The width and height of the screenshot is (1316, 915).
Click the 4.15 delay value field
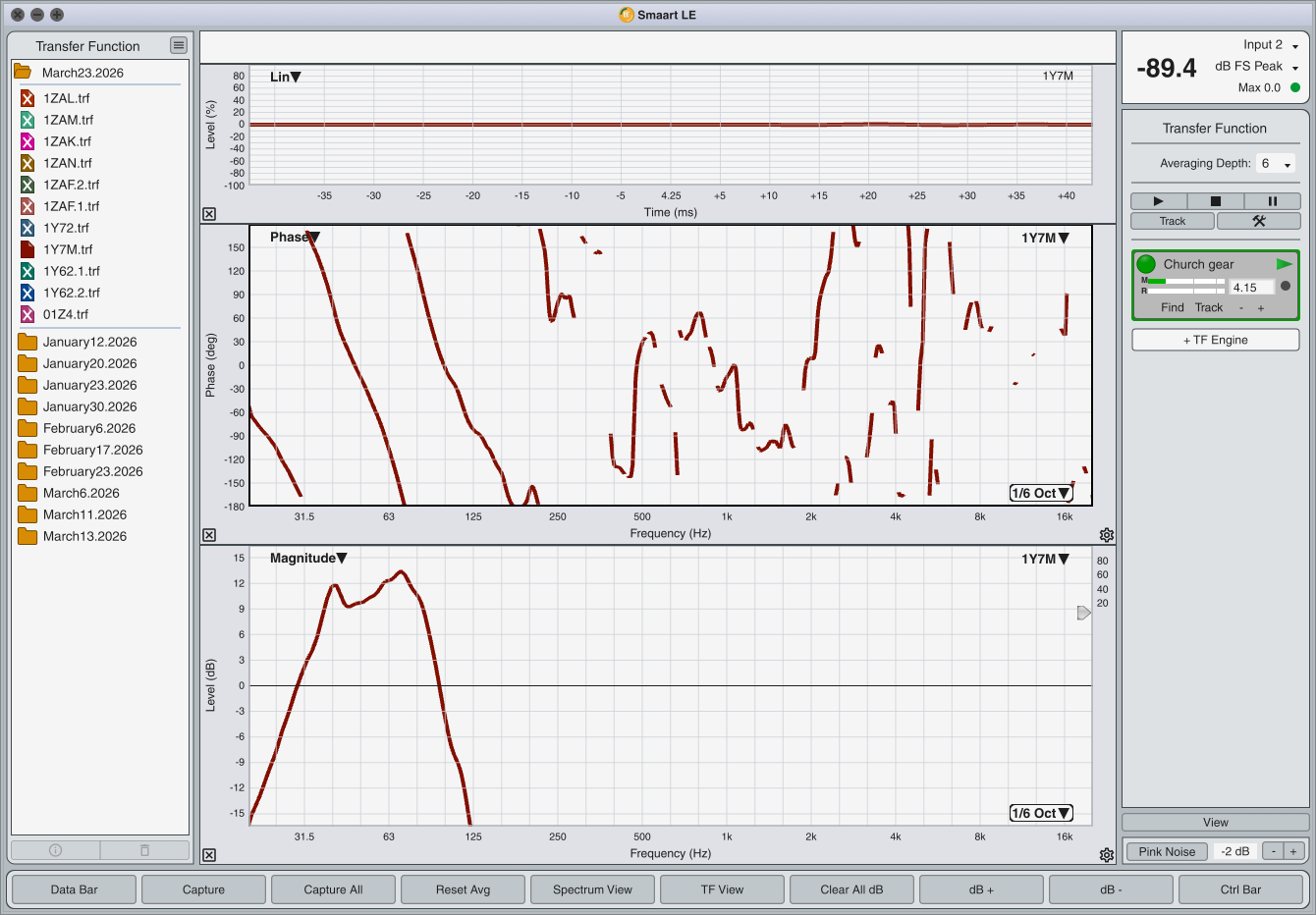(1251, 288)
